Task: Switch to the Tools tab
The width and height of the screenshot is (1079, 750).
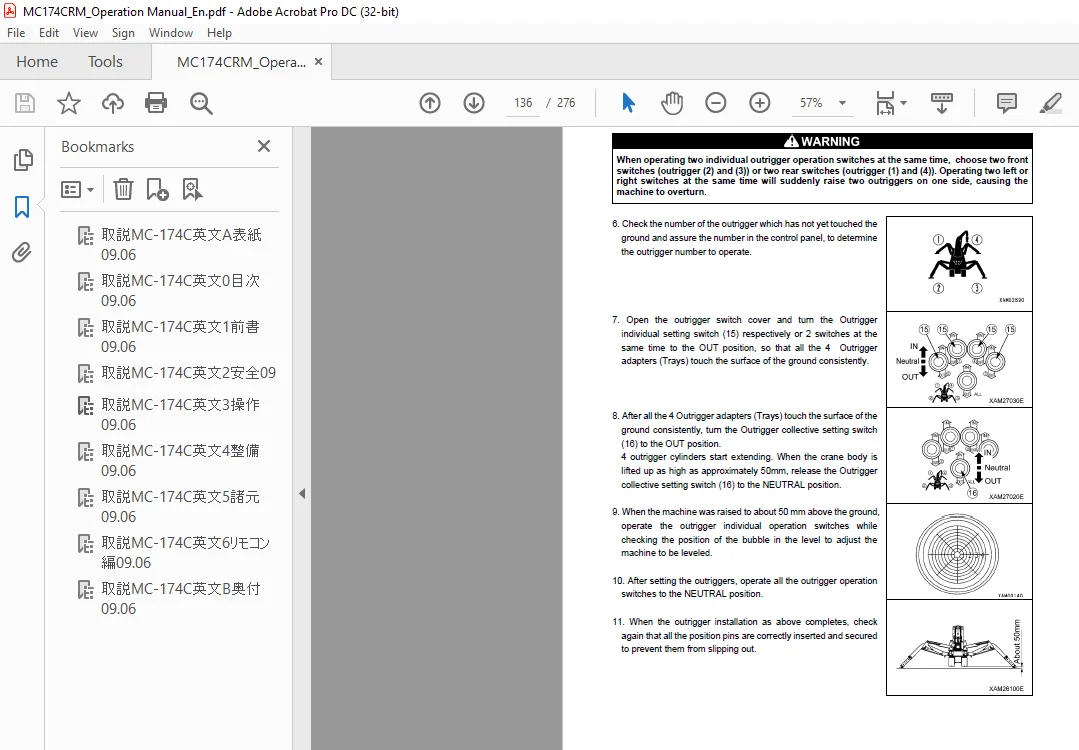Action: click(x=105, y=62)
